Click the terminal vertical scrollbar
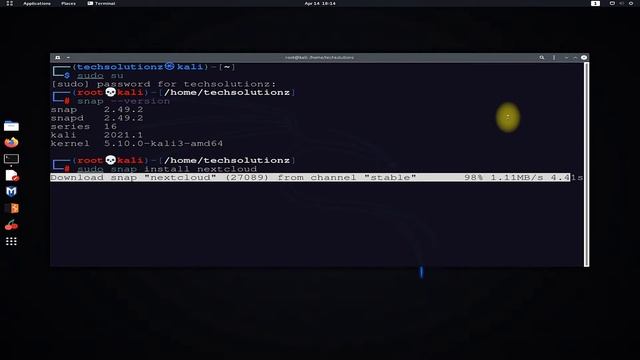Viewport: 640px width, 360px height. coord(587,164)
